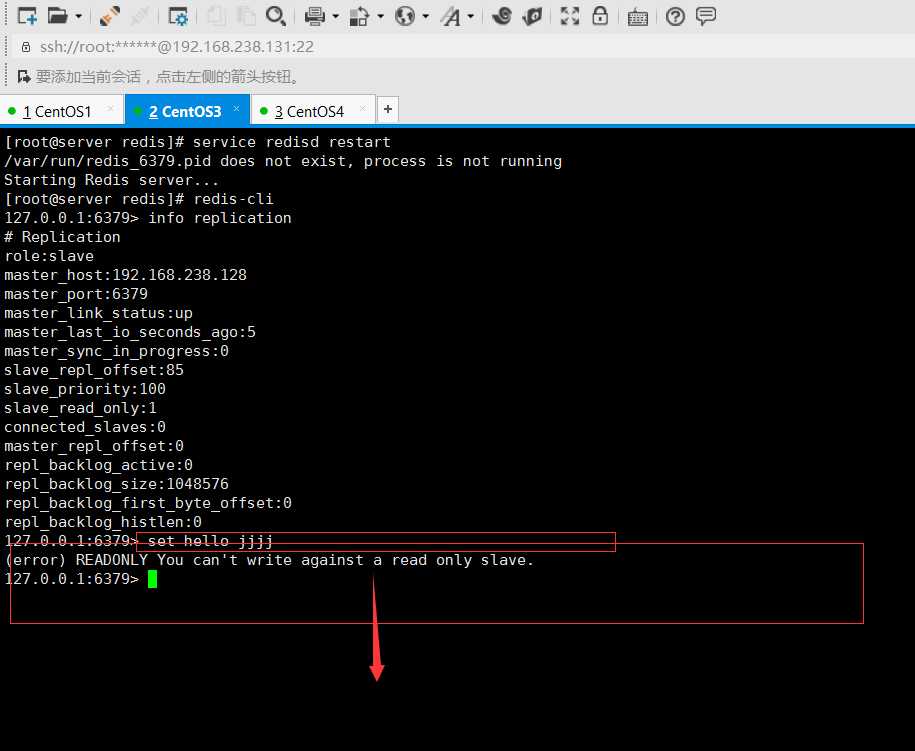Toggle full screen mode icon
This screenshot has width=915, height=751.
coord(570,16)
